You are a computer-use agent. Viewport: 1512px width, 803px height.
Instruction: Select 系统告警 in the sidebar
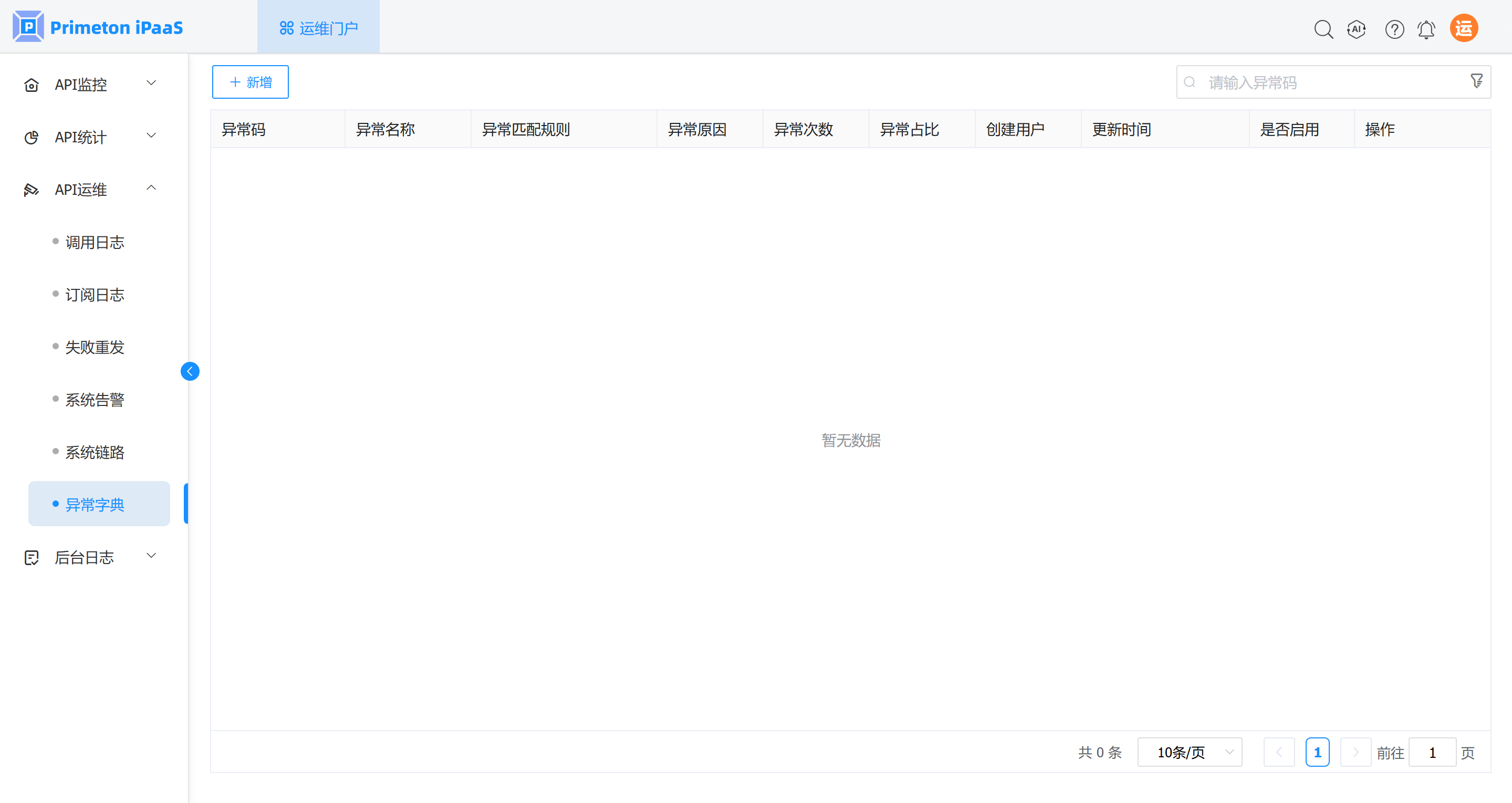(95, 400)
